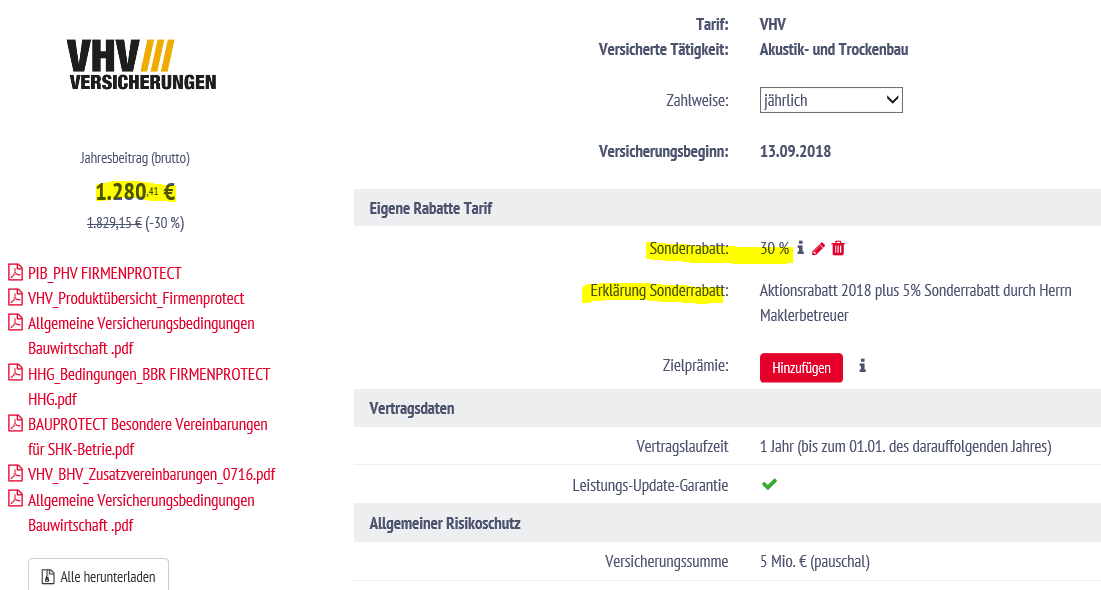Click Hinzufügen button for Zielprämie
Image resolution: width=1101 pixels, height=590 pixels.
coord(801,367)
